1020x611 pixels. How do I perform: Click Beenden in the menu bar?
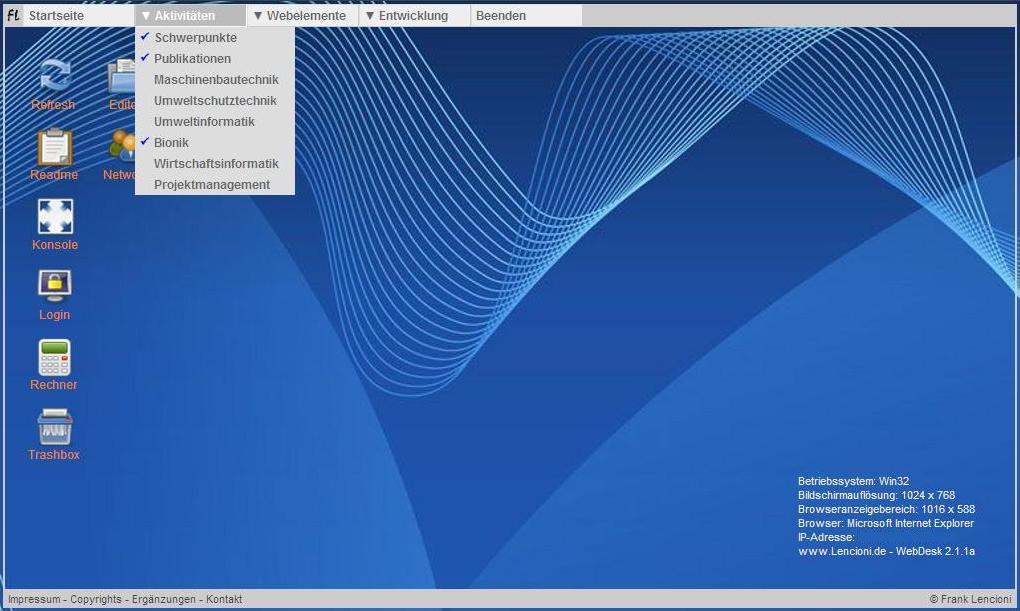501,16
